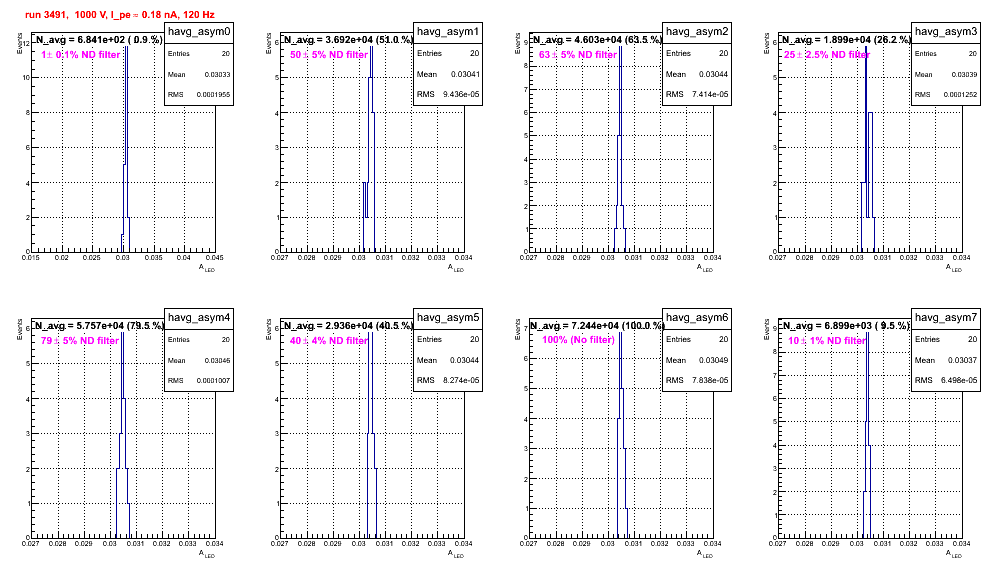
Task: Click the 50± 5% ND filter label
Action: 329,55
